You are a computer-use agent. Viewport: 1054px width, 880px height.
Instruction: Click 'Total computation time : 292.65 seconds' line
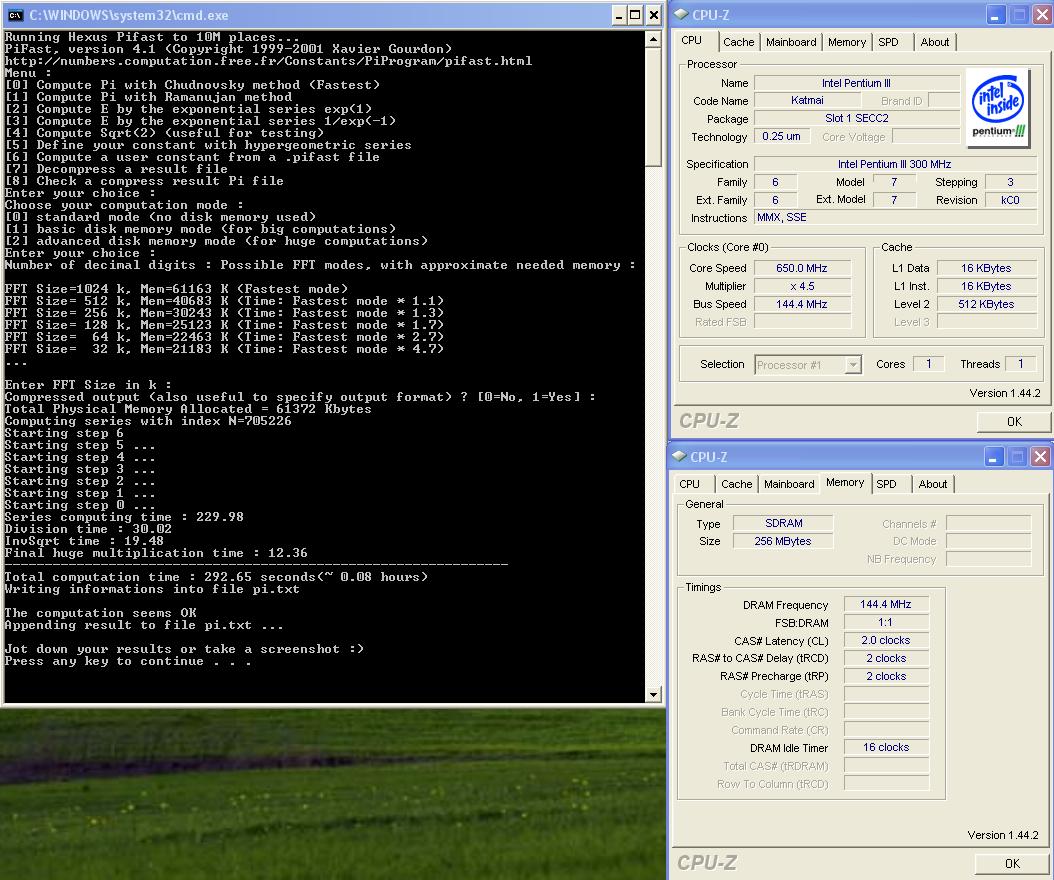click(216, 577)
